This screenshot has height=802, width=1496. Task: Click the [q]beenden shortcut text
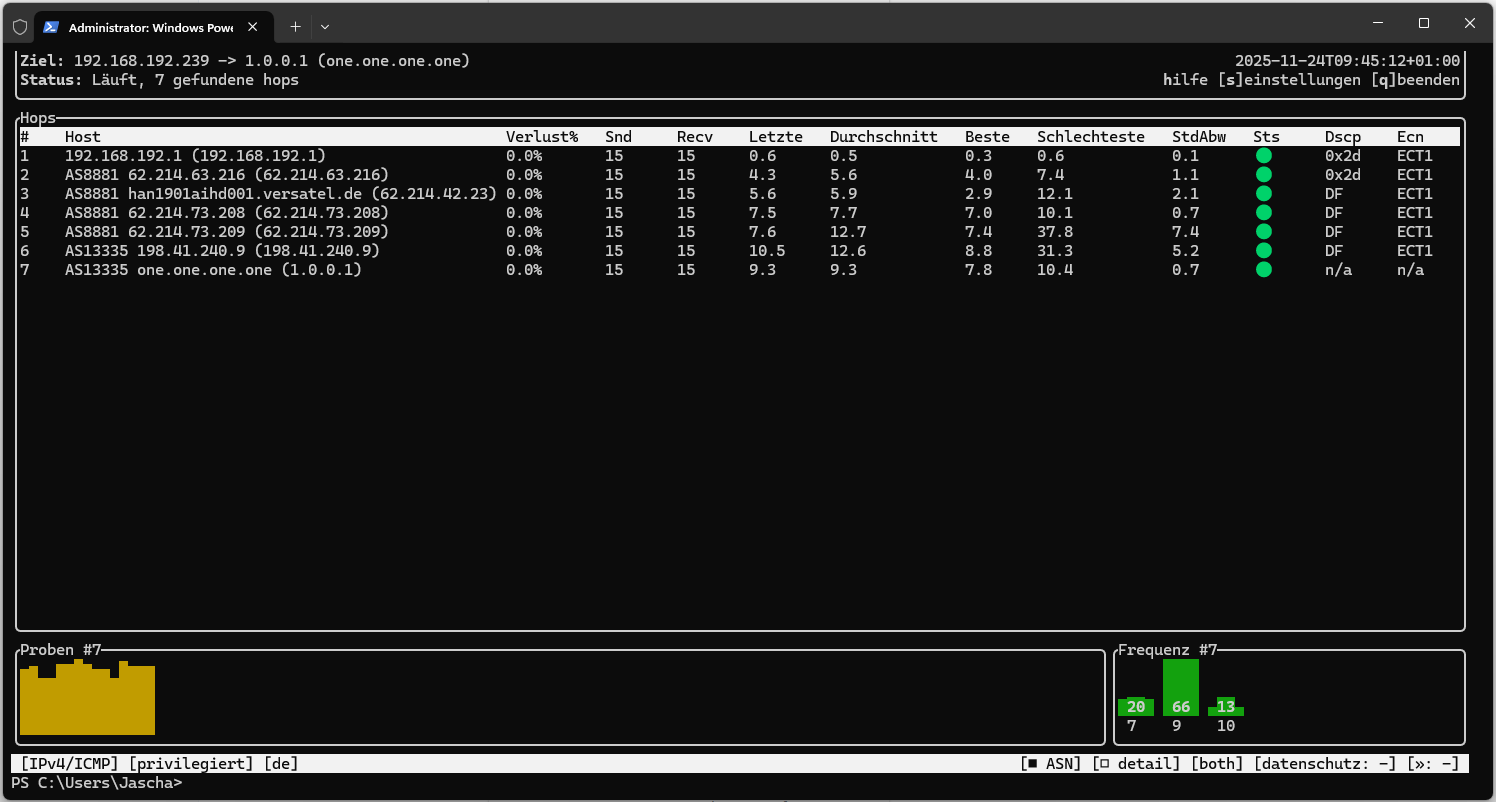click(x=1415, y=80)
